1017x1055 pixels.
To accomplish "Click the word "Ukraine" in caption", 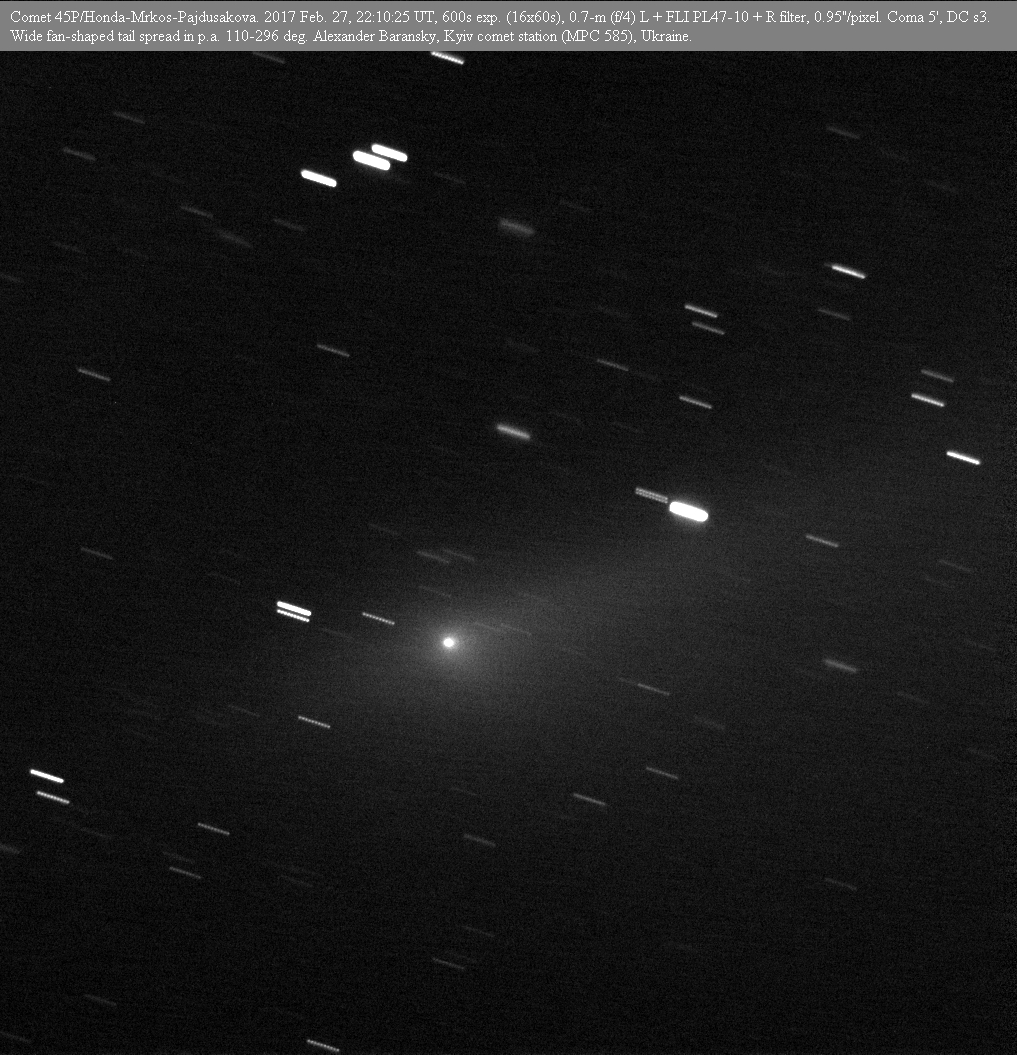I will click(665, 36).
